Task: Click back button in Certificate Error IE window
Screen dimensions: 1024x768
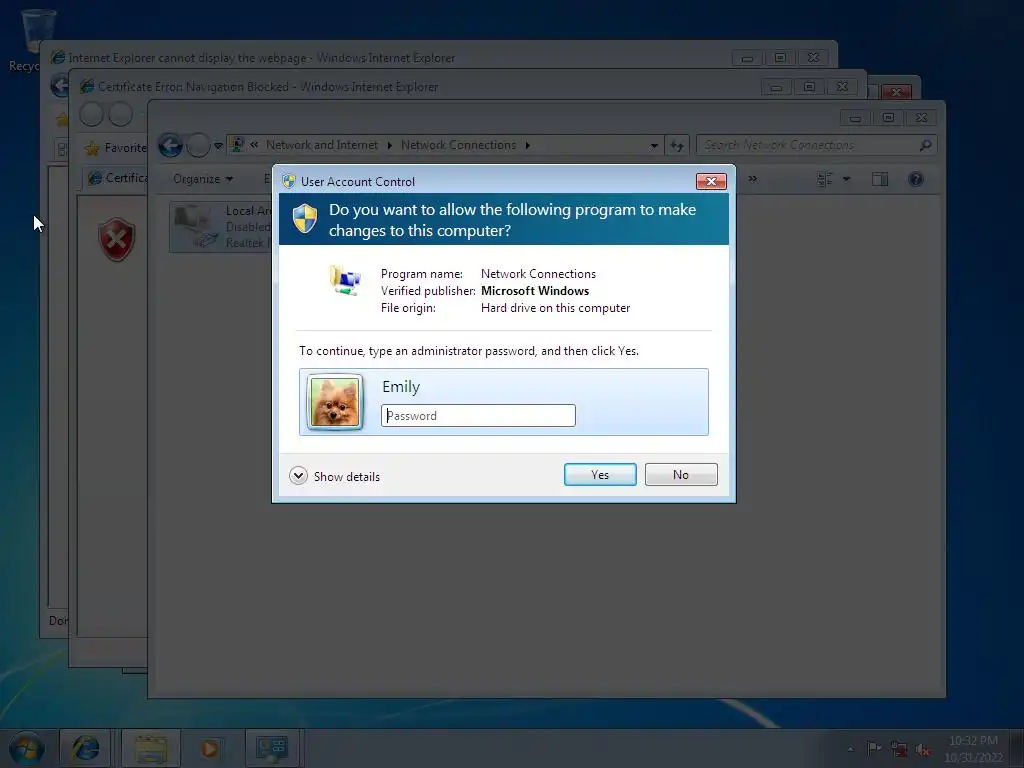Action: point(91,114)
